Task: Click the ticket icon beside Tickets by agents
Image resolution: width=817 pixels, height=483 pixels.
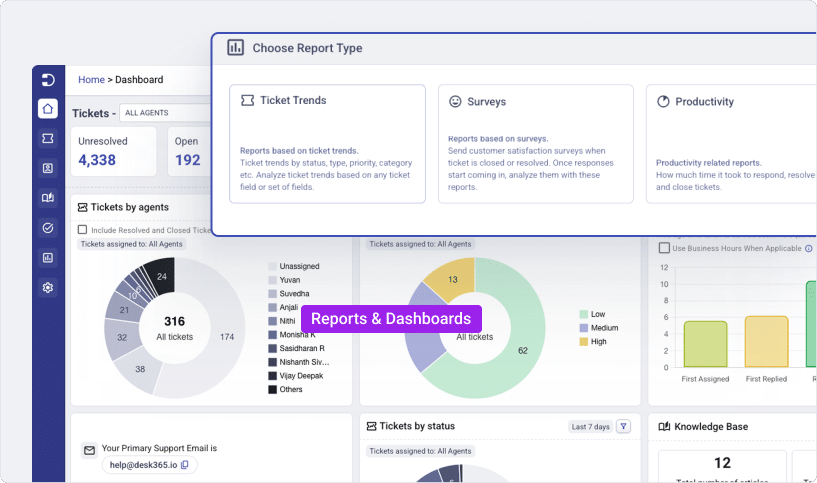Action: [x=82, y=207]
